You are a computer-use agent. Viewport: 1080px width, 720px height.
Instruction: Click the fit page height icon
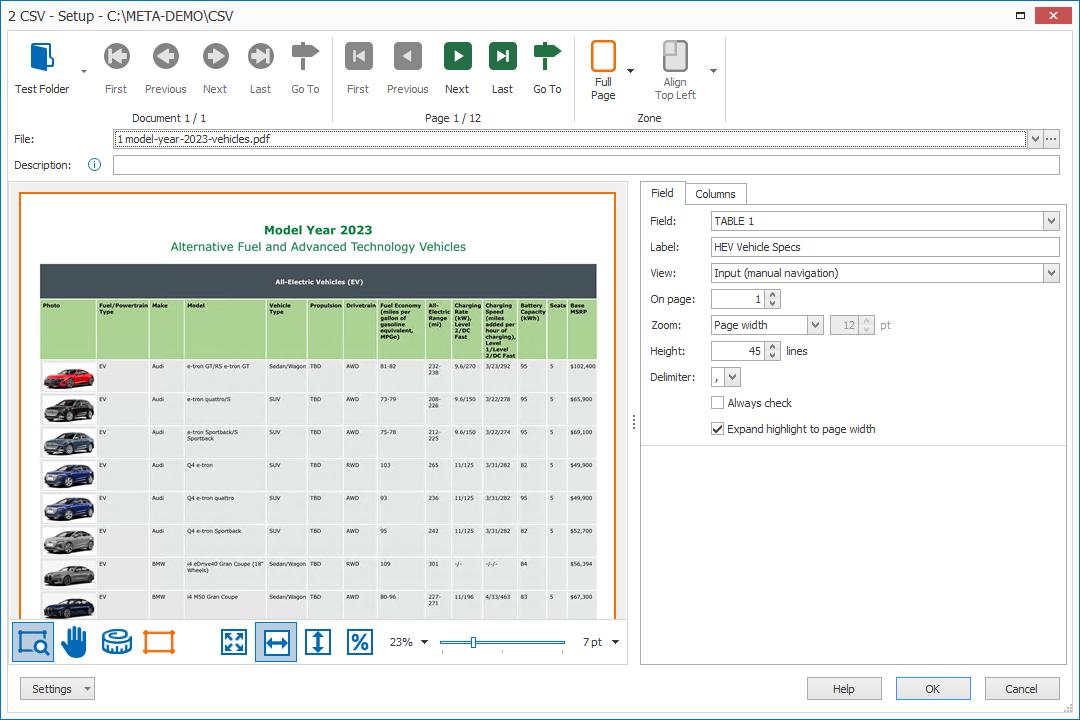[x=318, y=642]
